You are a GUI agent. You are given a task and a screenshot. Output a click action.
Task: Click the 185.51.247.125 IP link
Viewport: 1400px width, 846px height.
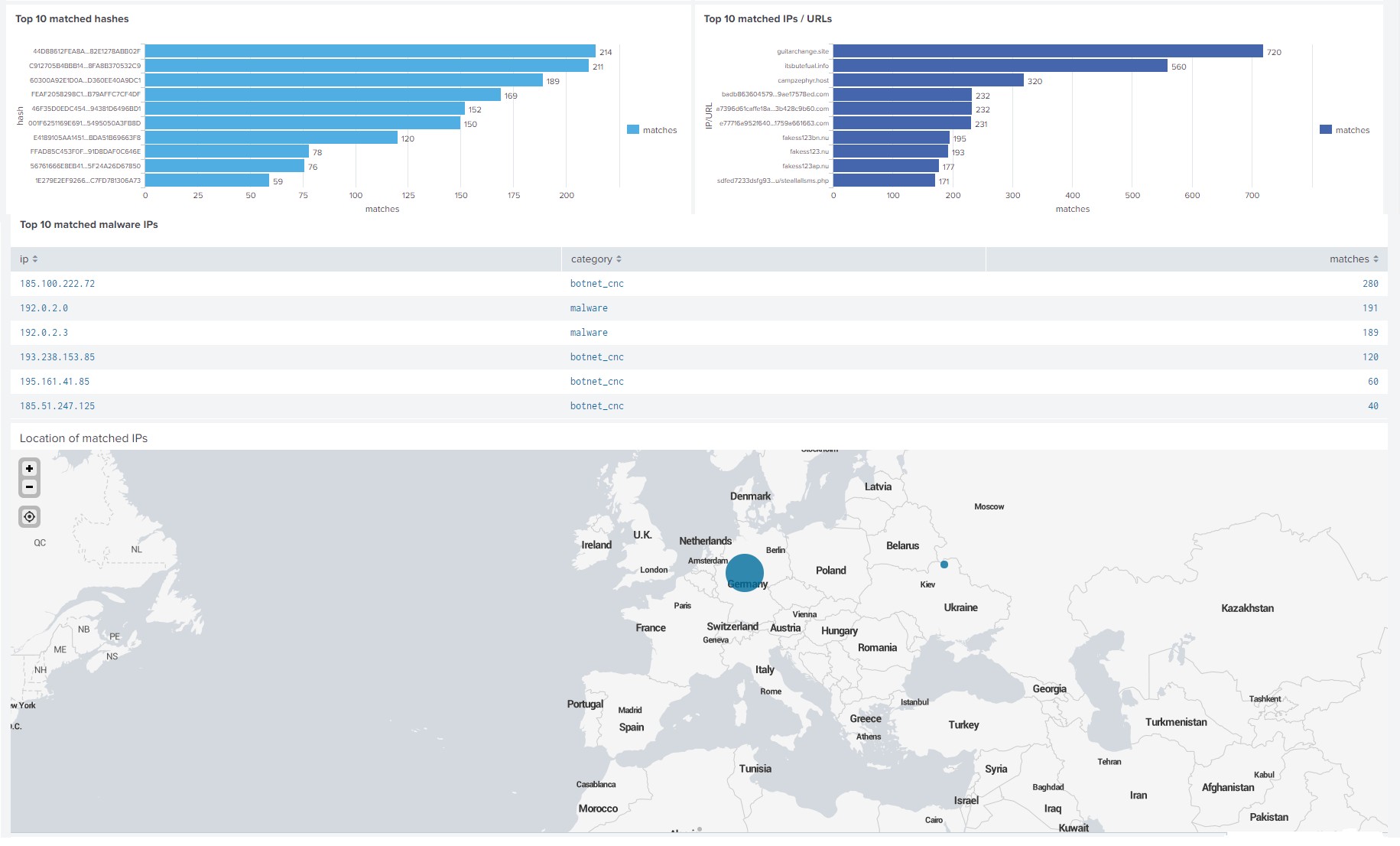57,405
